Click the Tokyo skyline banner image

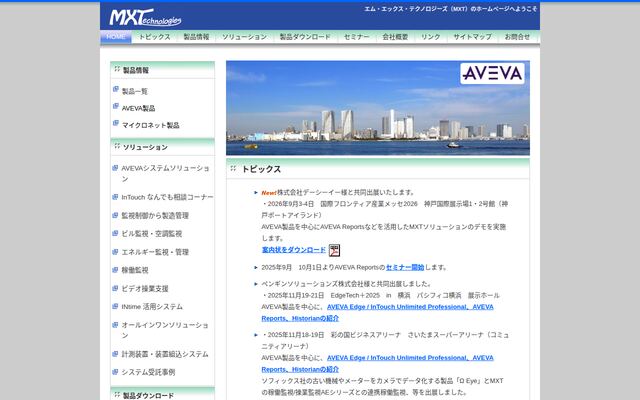378,108
